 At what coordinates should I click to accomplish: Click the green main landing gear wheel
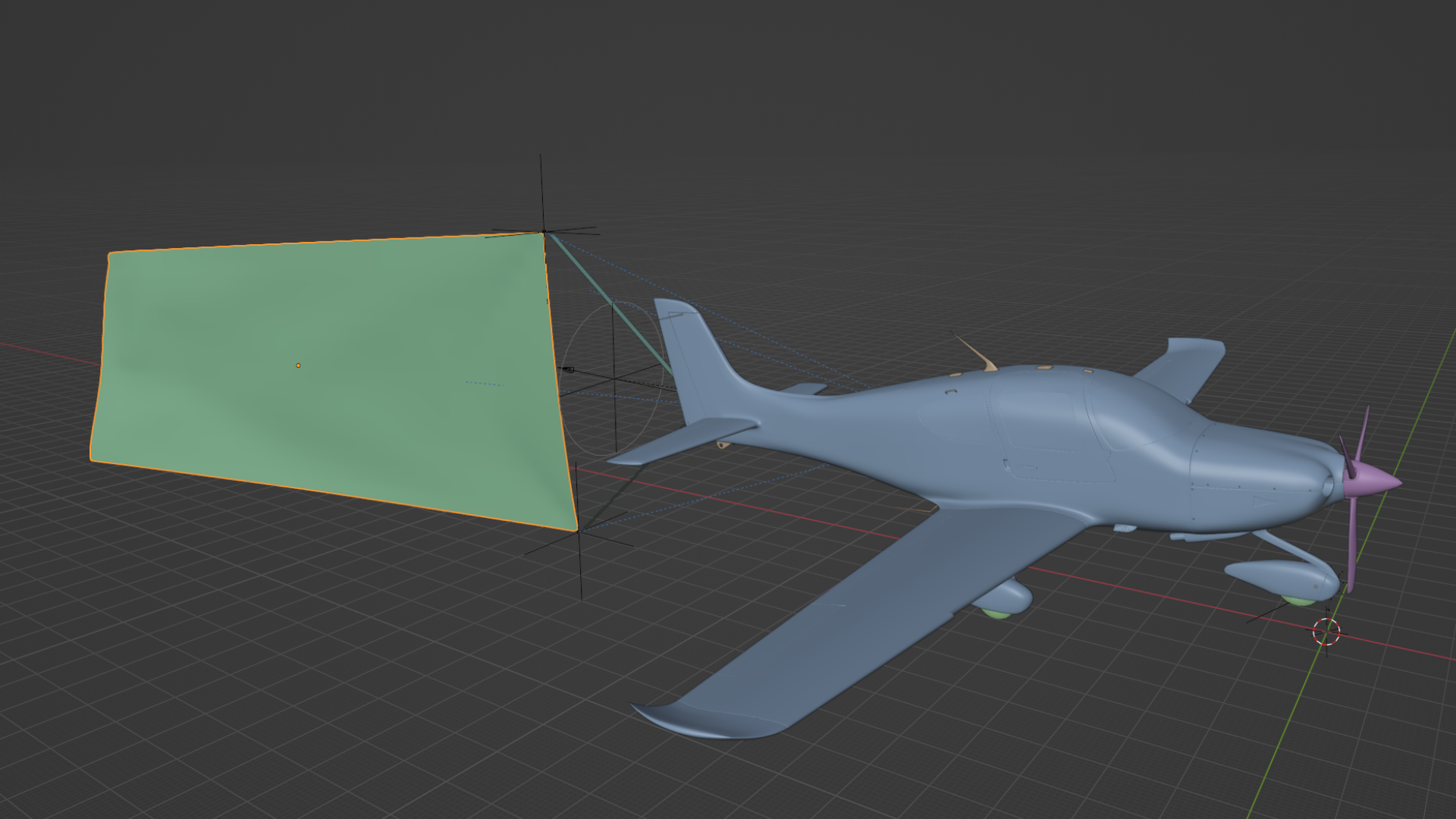[x=995, y=613]
